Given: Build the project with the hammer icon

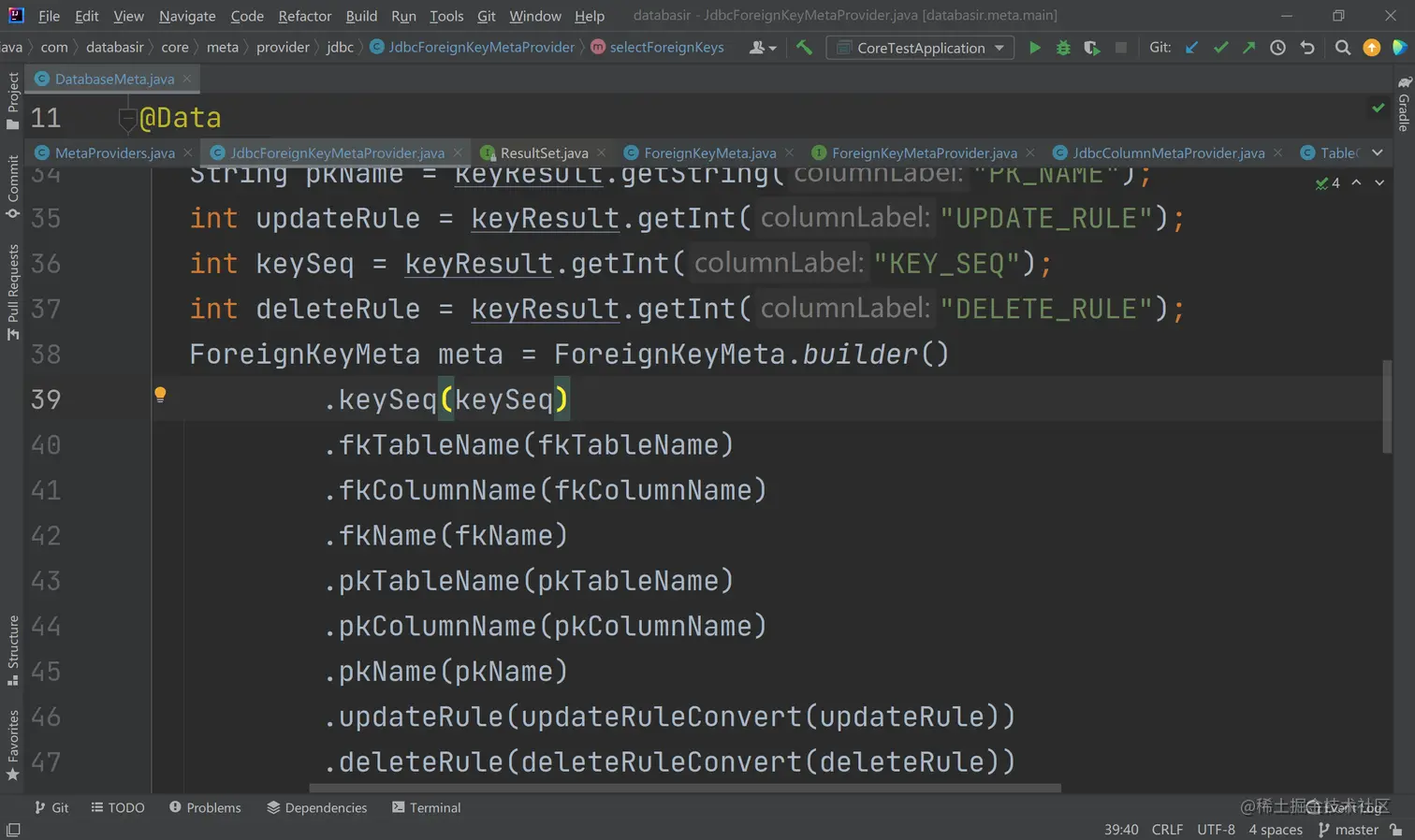Looking at the screenshot, I should (x=804, y=48).
